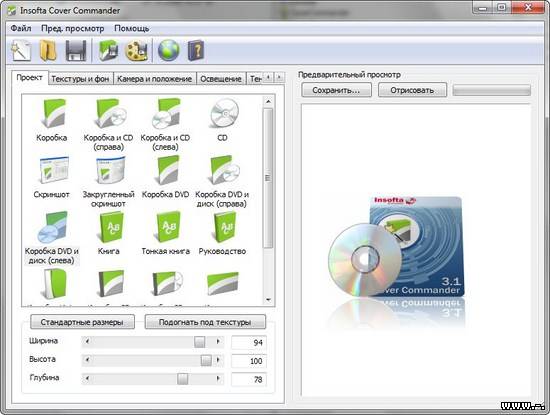Click the Сохранить... button
The width and height of the screenshot is (550, 415).
[336, 90]
